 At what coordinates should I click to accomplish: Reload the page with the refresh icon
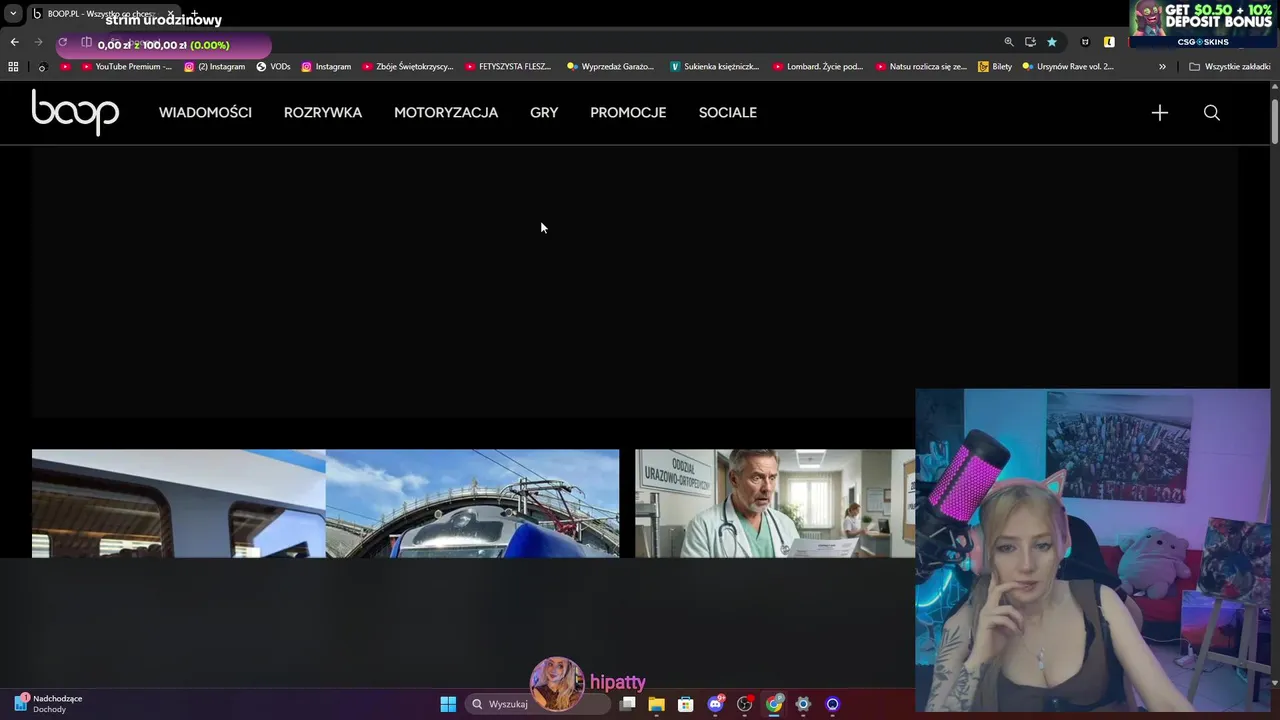click(62, 42)
